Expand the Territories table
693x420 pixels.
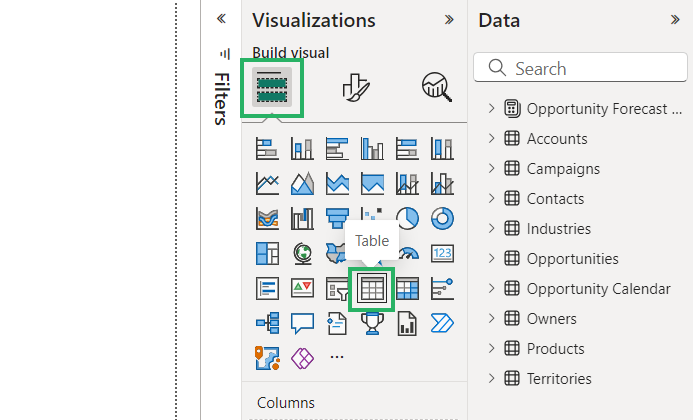491,379
